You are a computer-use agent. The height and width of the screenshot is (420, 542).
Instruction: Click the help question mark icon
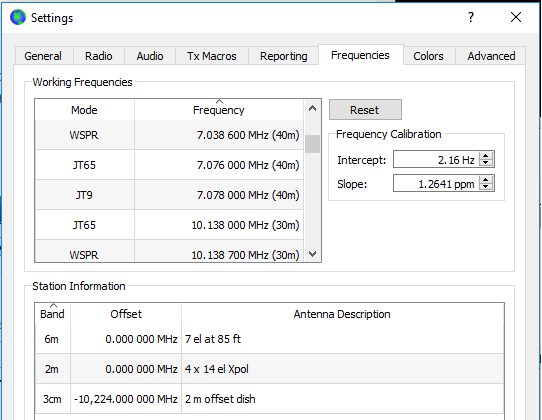[x=471, y=17]
